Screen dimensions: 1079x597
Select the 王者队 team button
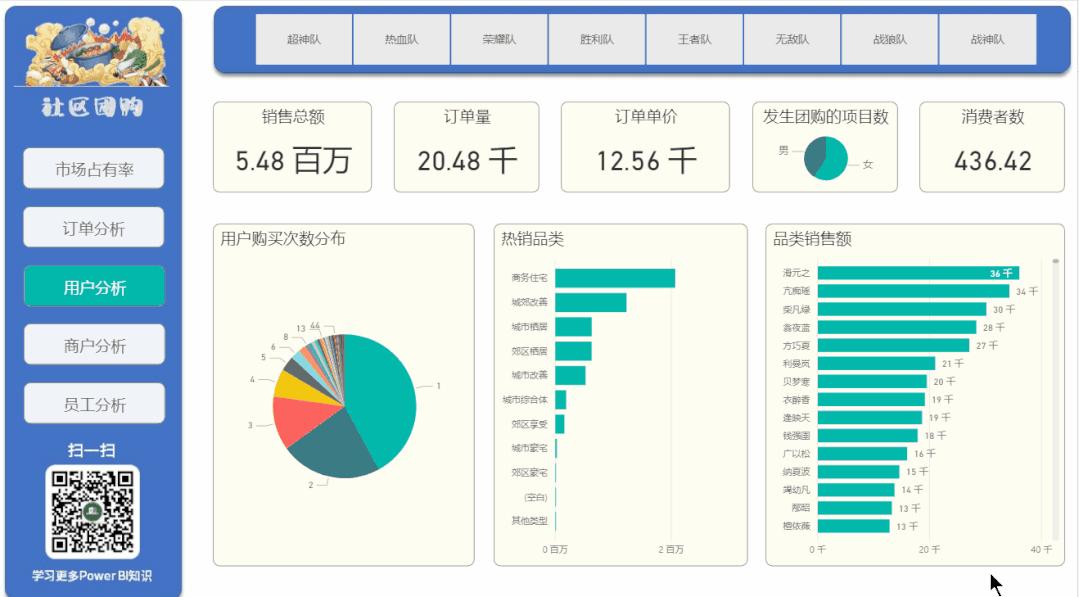coord(692,39)
